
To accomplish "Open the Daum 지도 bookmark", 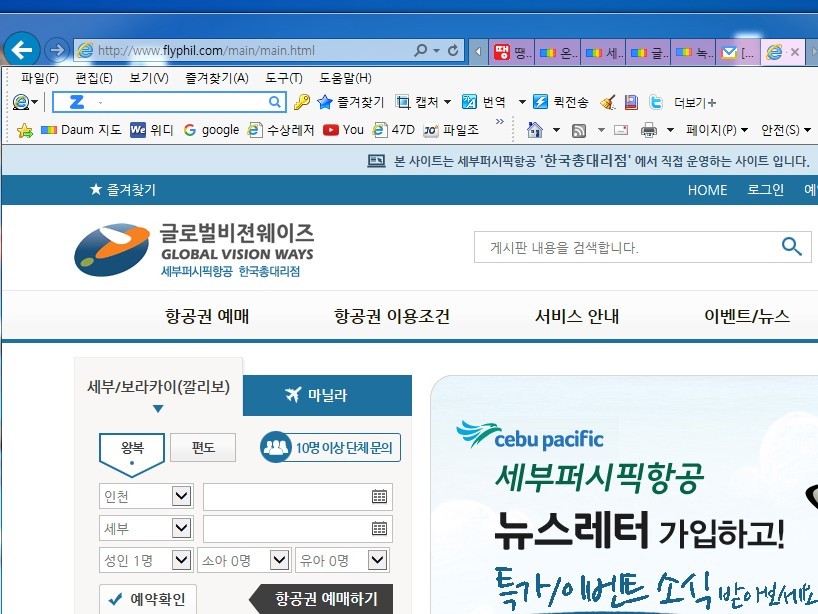I will [81, 129].
